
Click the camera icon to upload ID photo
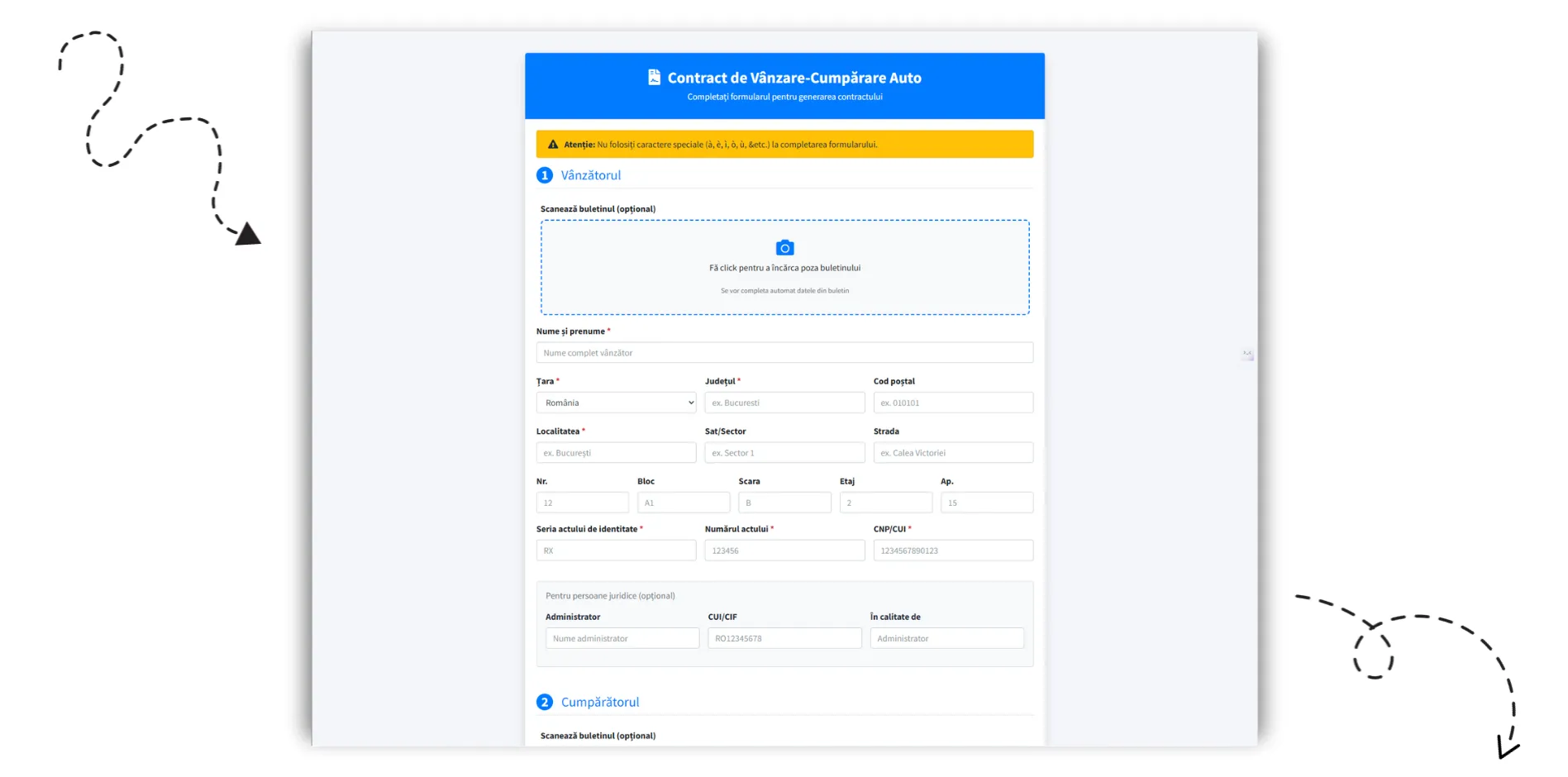pyautogui.click(x=784, y=248)
